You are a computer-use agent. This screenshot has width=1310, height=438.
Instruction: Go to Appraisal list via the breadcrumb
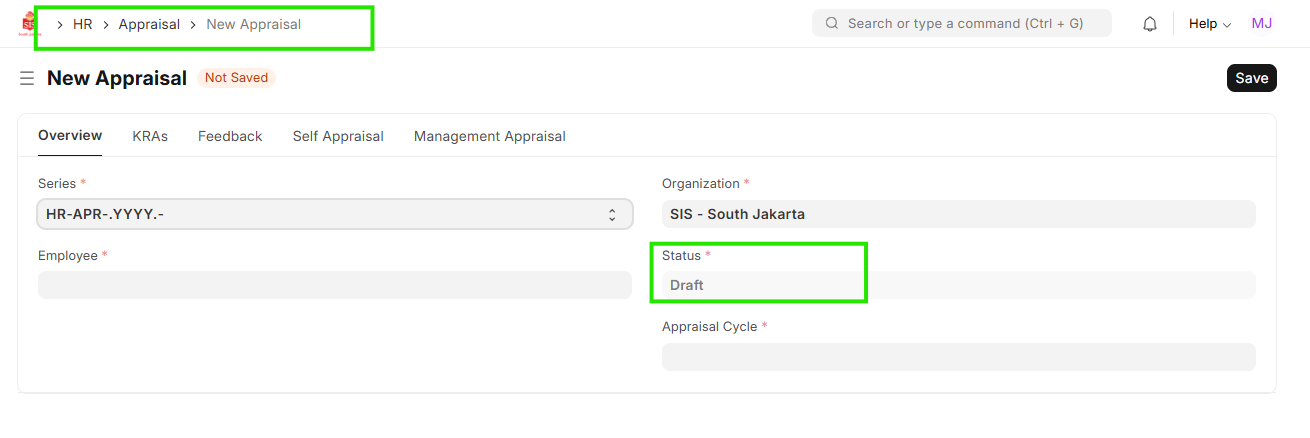click(149, 24)
